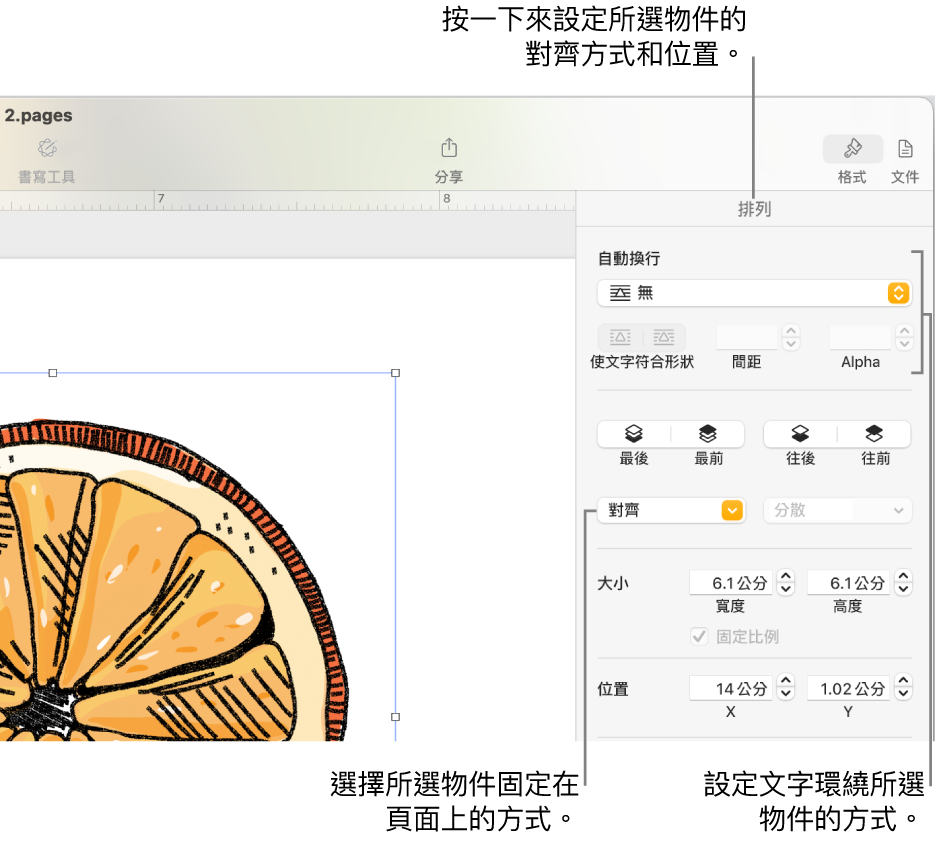
Task: Click the 高度 height field
Action: pyautogui.click(x=849, y=583)
